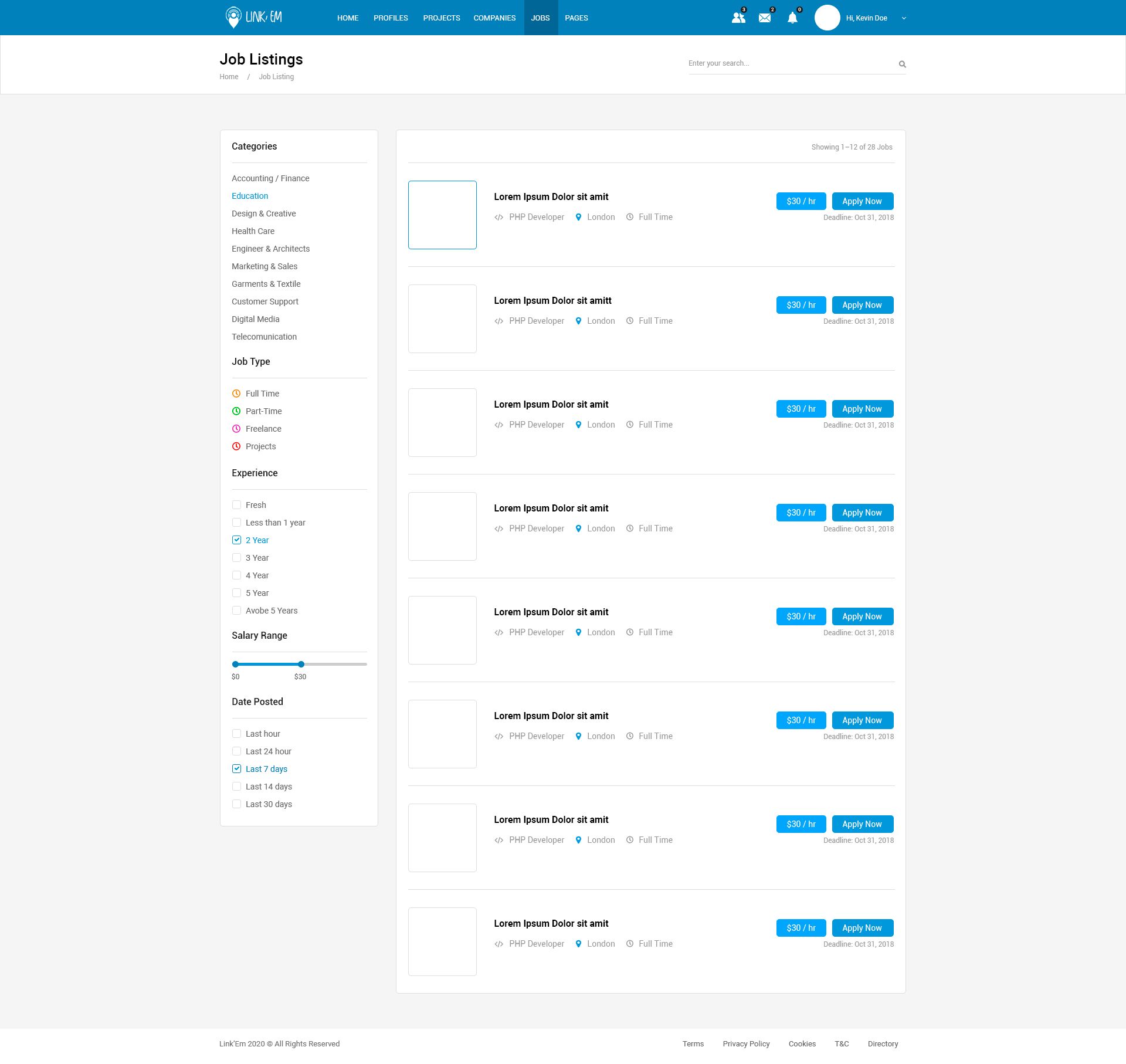Expand the Kevin Doe account dropdown arrow
Screen dimensions: 1126x1064
click(x=904, y=18)
